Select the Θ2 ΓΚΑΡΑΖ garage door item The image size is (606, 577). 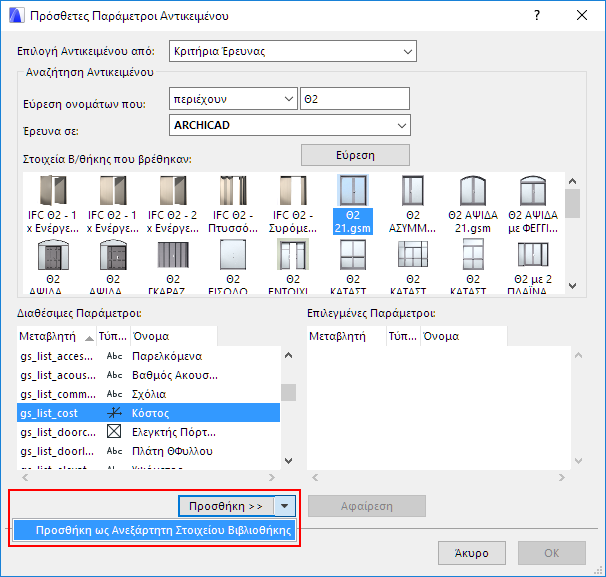173,267
